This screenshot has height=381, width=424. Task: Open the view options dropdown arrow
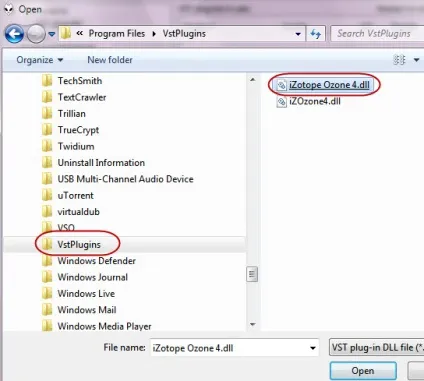416,60
